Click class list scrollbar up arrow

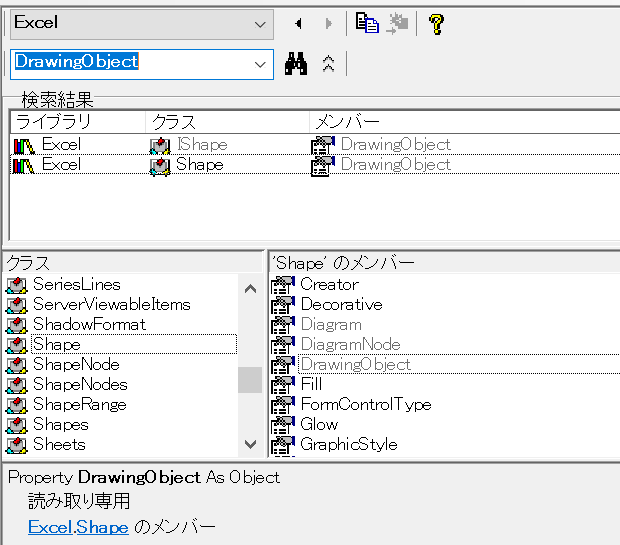(x=250, y=289)
